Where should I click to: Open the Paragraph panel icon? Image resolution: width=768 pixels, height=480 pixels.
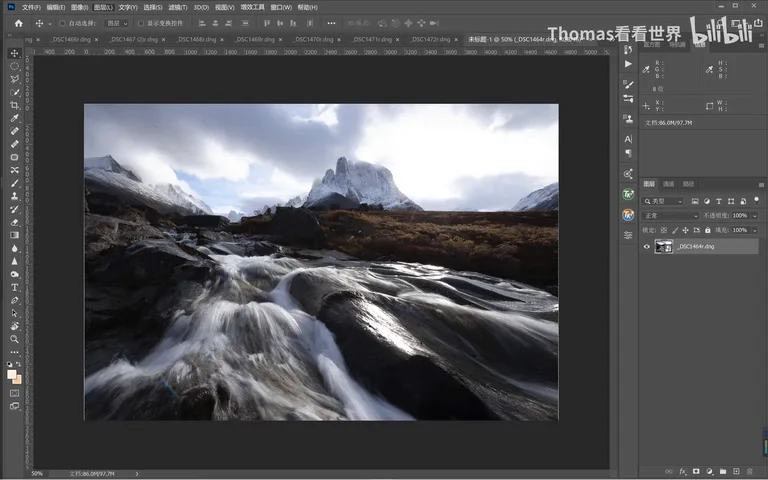click(x=628, y=153)
